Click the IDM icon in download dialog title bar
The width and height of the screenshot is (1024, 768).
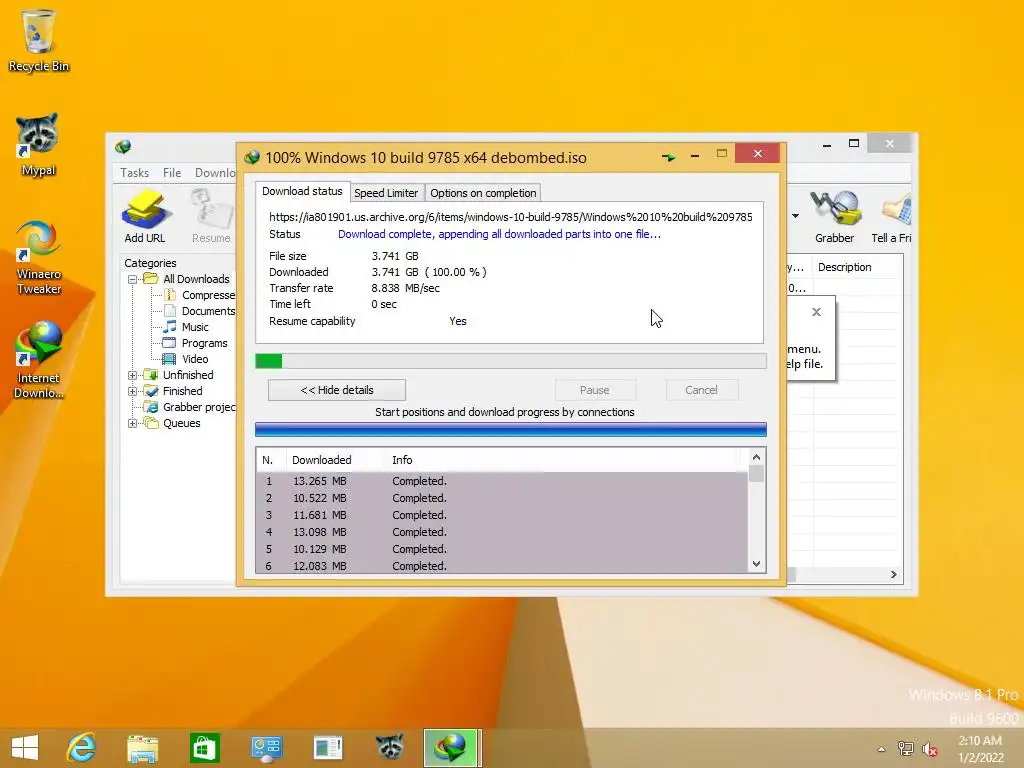point(251,157)
